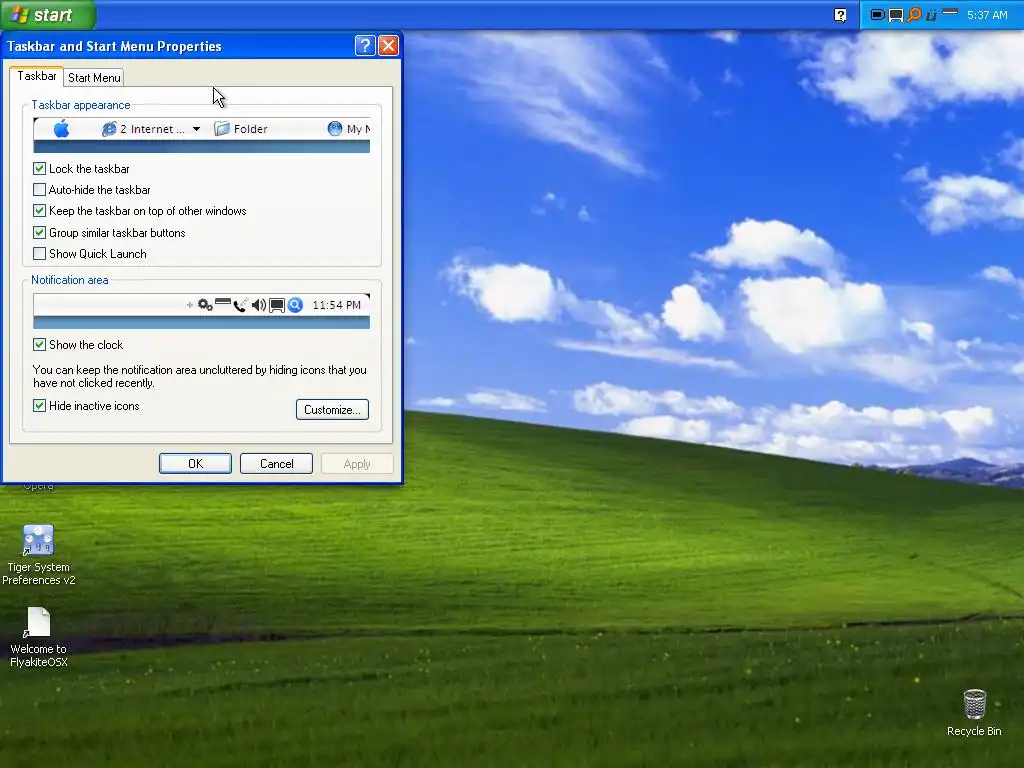Click the Cancel button

(x=276, y=464)
